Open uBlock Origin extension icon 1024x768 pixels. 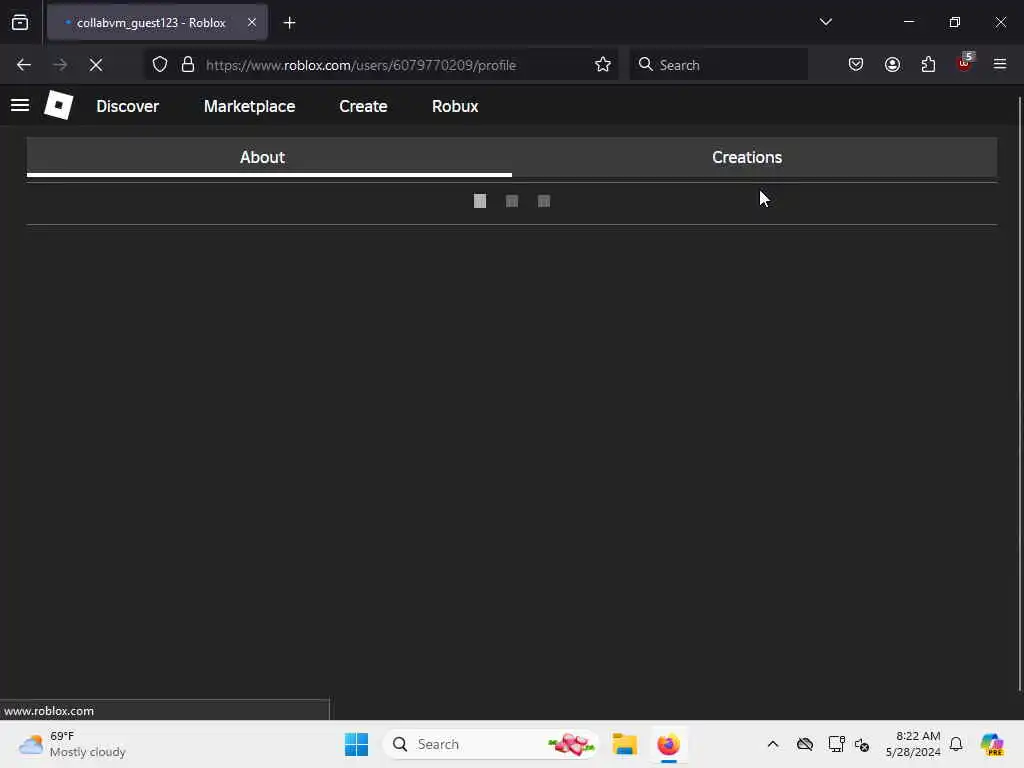pos(965,63)
